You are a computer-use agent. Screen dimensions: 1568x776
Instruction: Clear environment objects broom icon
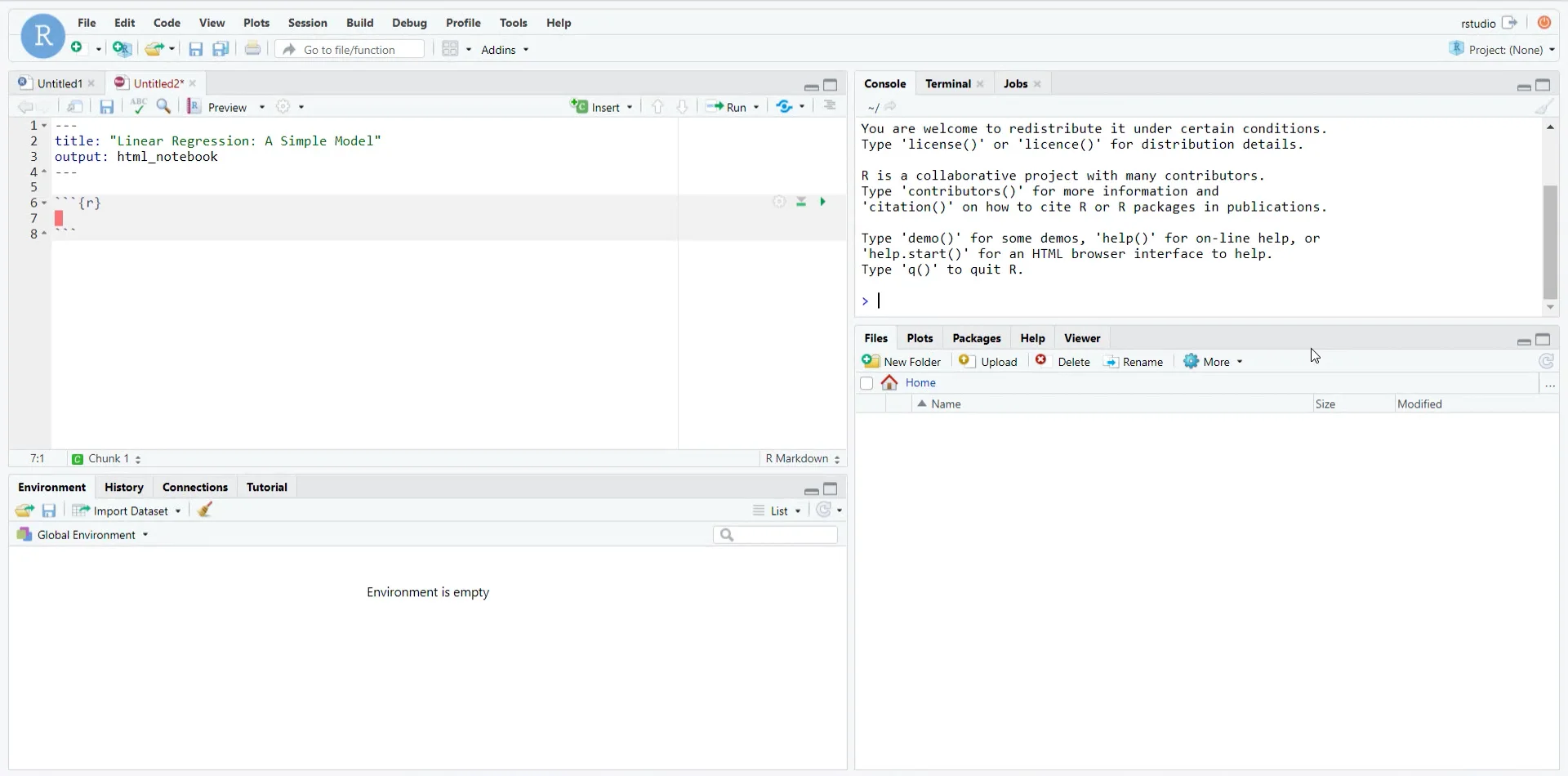pos(205,510)
